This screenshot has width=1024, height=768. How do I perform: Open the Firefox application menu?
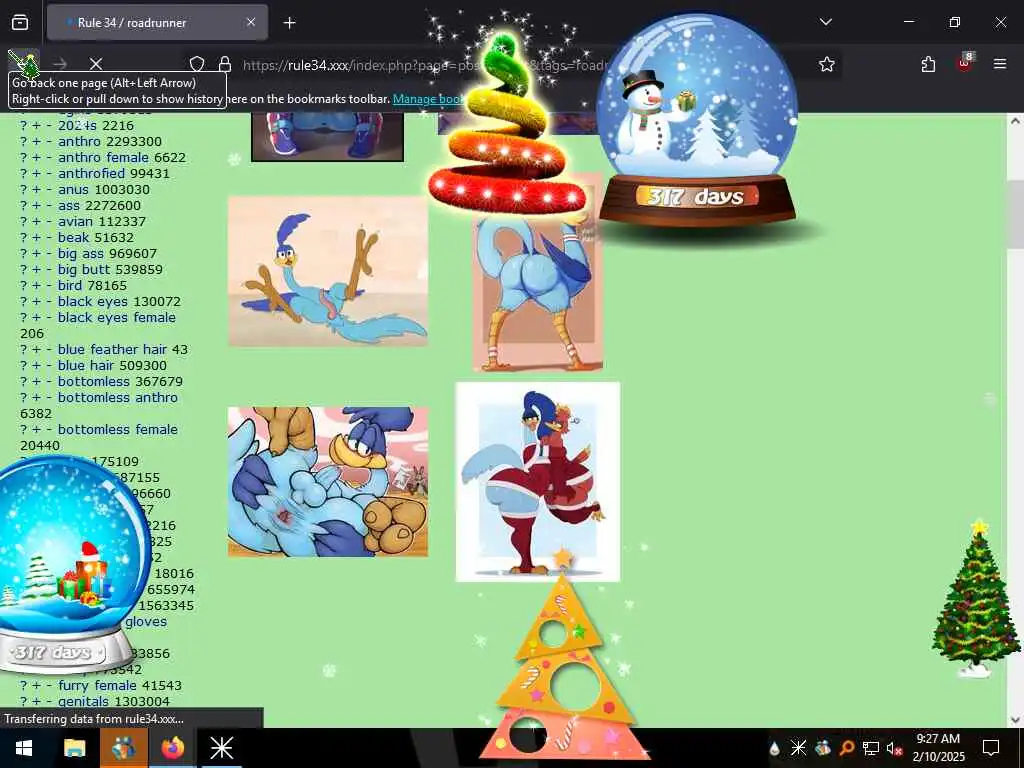point(1000,64)
